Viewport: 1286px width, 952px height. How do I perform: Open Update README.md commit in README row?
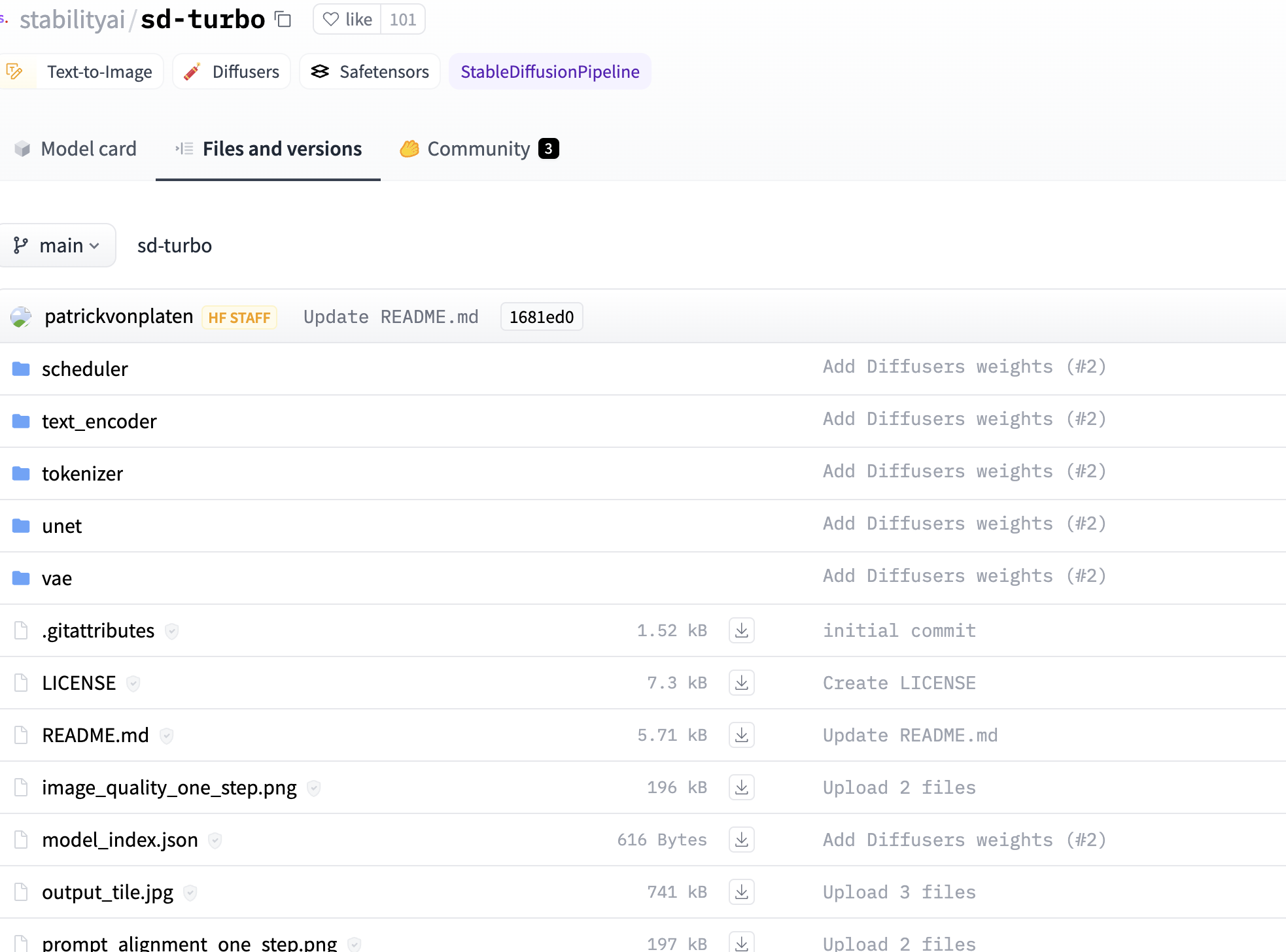pyautogui.click(x=911, y=736)
